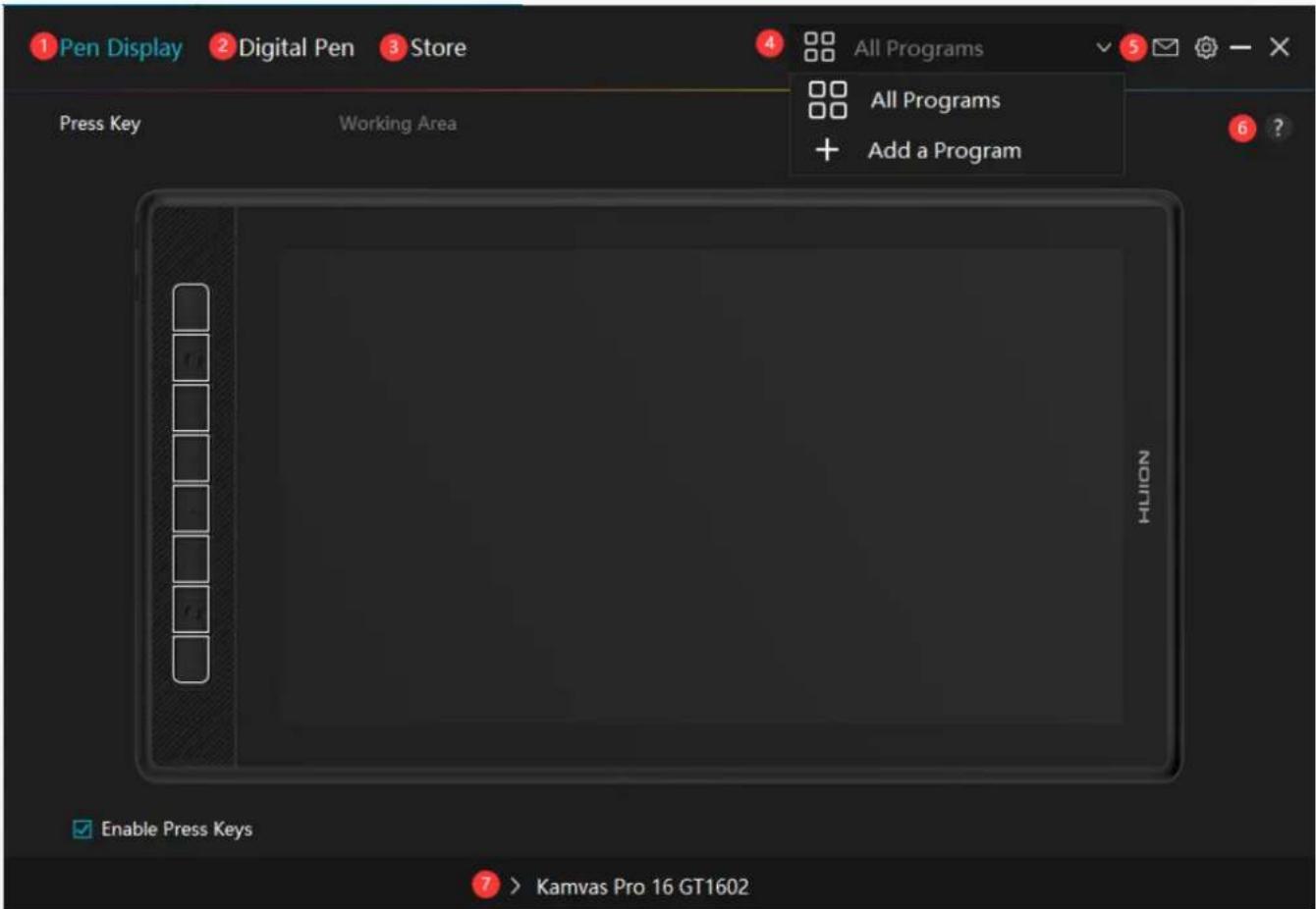Switch to the Digital Pen tab
Screen dimensions: 1316x909
(x=296, y=48)
